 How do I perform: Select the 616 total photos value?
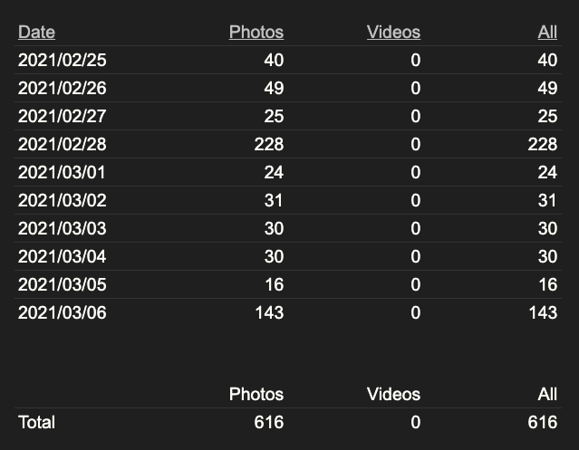[x=269, y=422]
